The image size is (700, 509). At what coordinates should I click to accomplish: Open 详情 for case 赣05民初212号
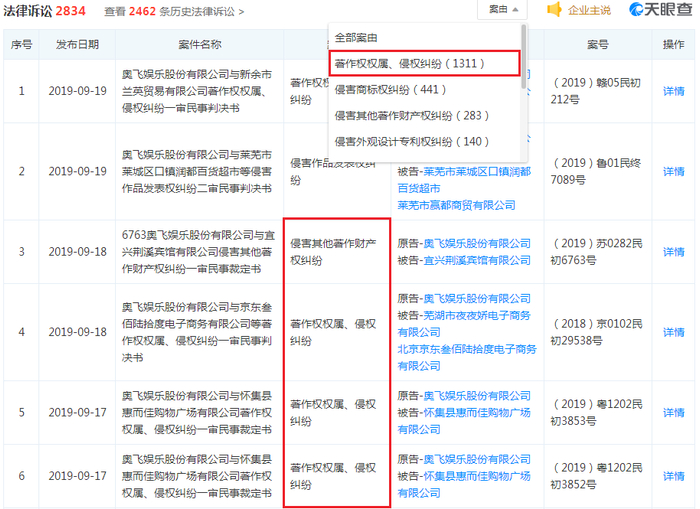coord(674,91)
